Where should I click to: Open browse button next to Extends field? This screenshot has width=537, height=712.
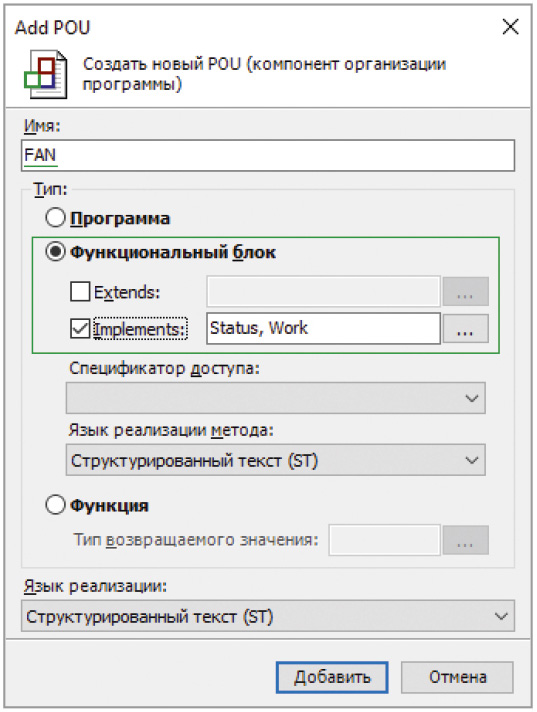pyautogui.click(x=465, y=292)
